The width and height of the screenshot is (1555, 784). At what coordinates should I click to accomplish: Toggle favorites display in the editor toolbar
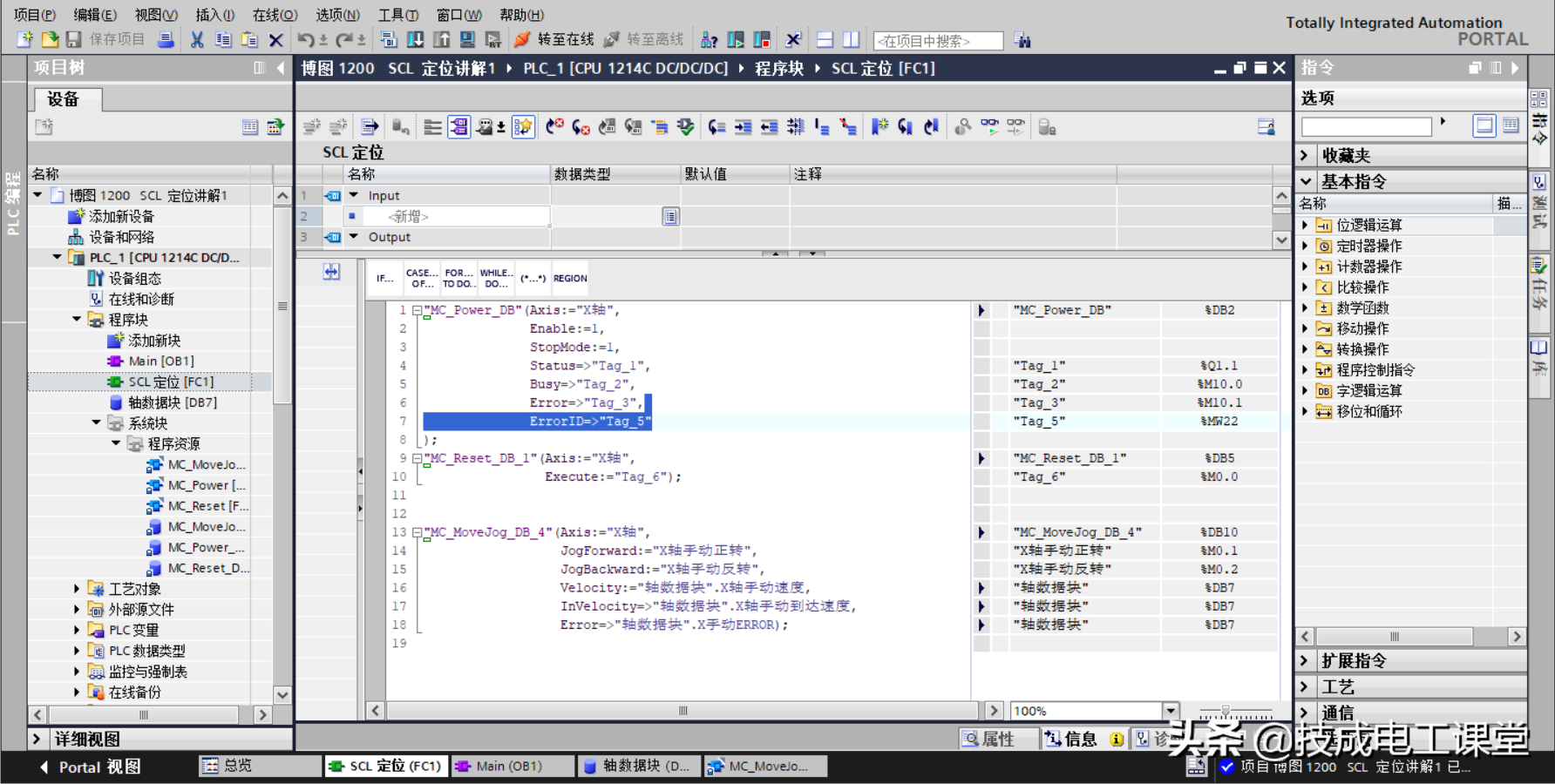pos(523,128)
